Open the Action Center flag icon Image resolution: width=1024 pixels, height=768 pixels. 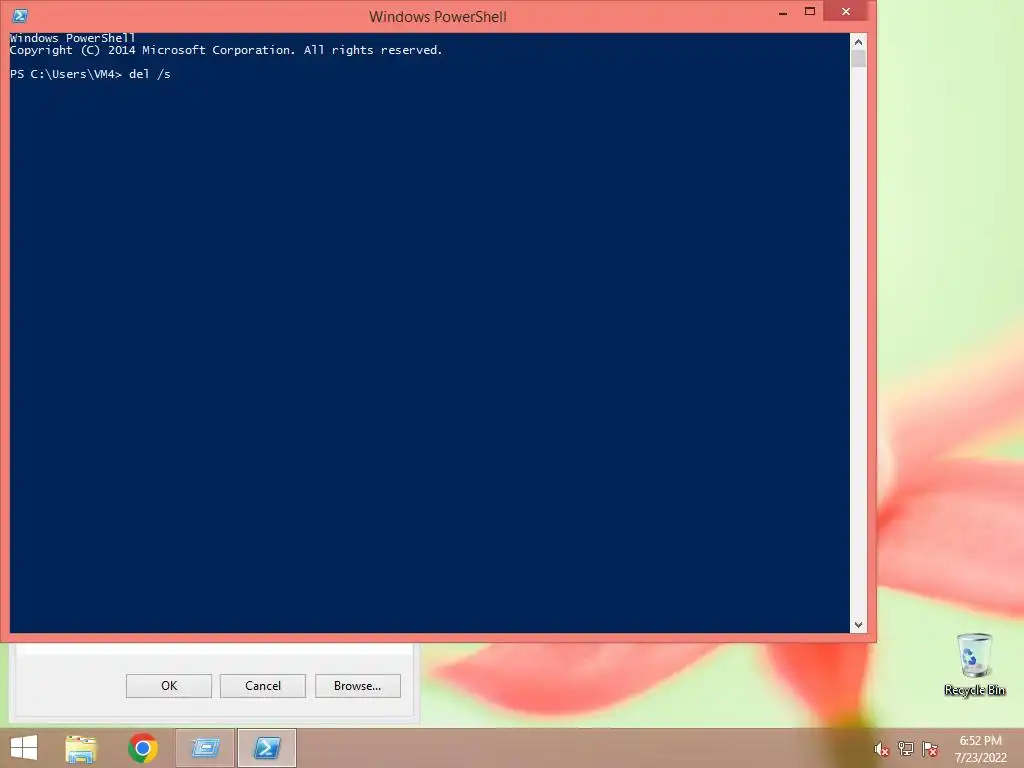pyautogui.click(x=930, y=748)
